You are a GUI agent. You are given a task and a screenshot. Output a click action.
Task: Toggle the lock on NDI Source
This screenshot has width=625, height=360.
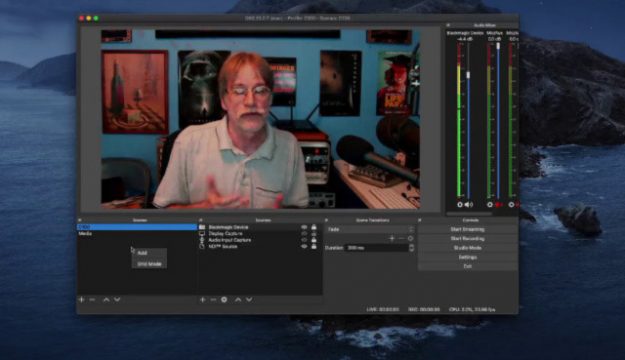click(314, 246)
